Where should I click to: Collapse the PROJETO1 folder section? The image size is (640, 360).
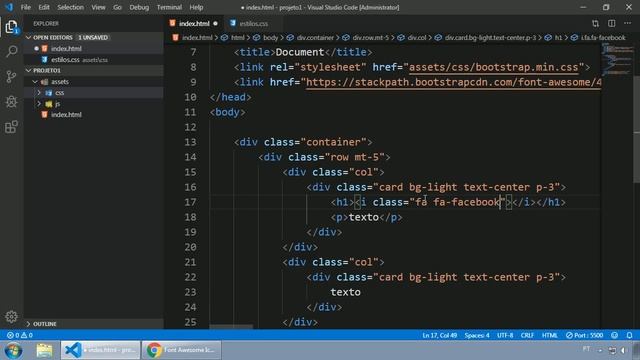point(29,71)
